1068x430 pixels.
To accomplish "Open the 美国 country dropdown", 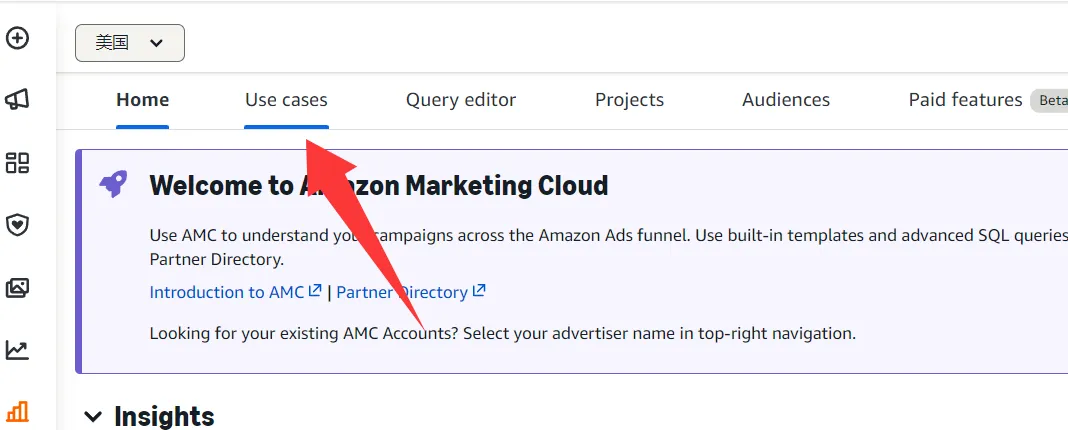I will tap(130, 43).
